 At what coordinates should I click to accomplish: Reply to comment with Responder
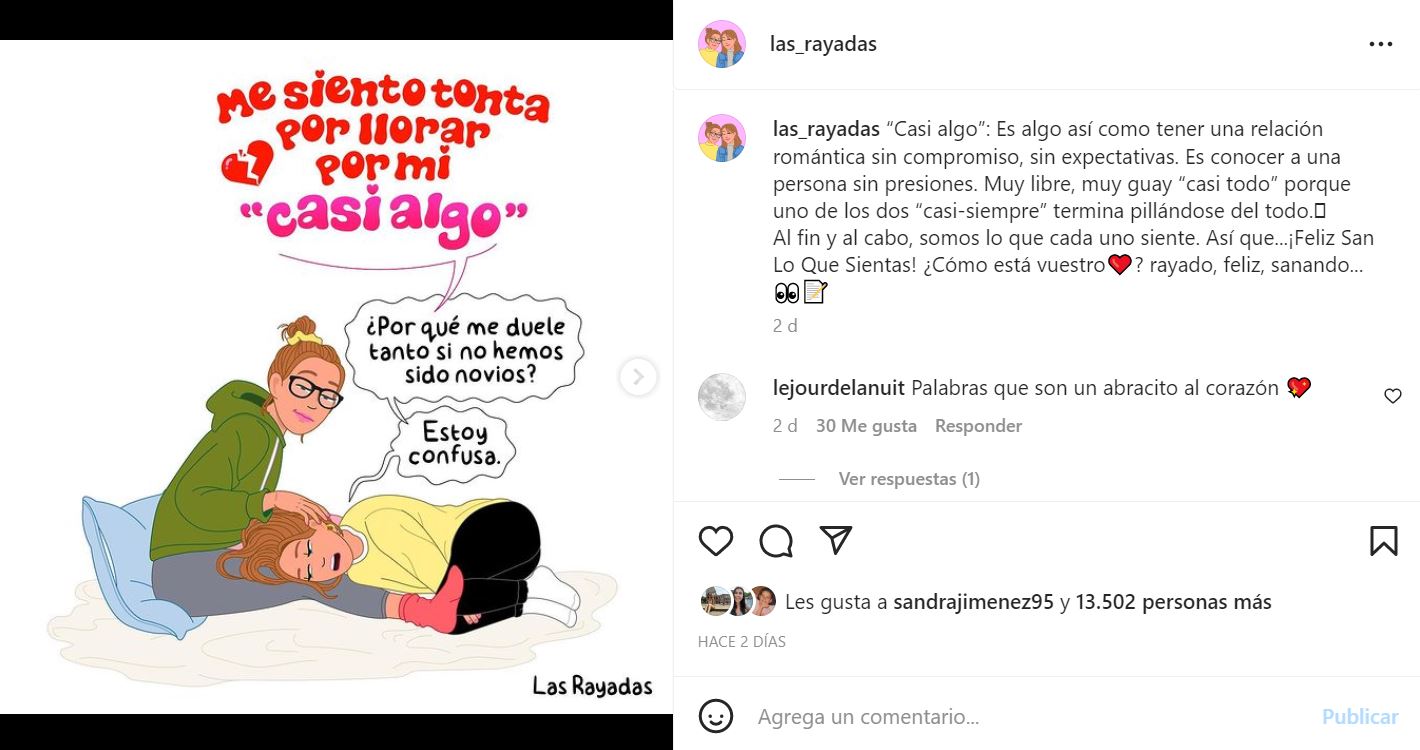(x=978, y=426)
